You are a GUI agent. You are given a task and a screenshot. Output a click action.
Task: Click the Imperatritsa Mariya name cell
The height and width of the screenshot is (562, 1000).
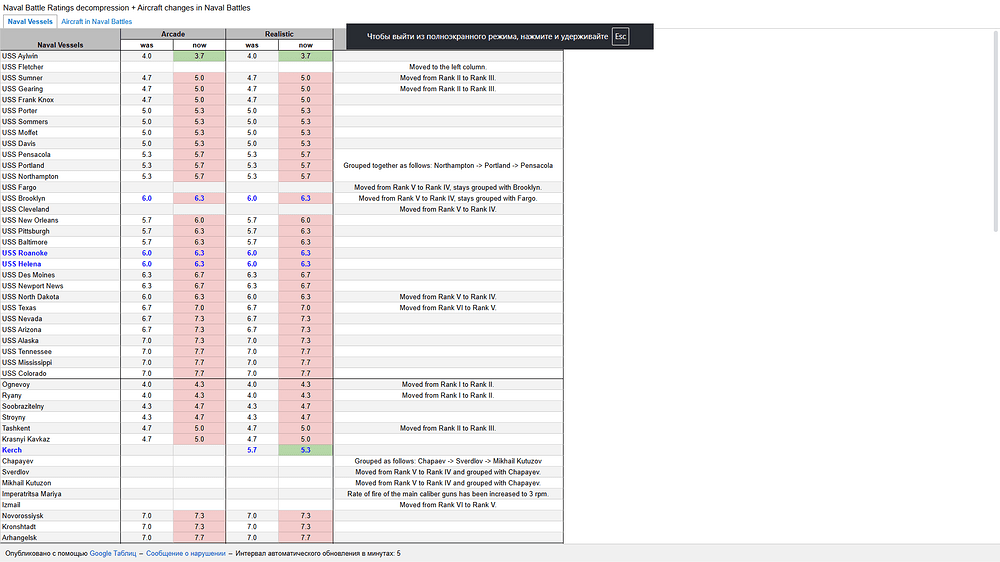(60, 494)
